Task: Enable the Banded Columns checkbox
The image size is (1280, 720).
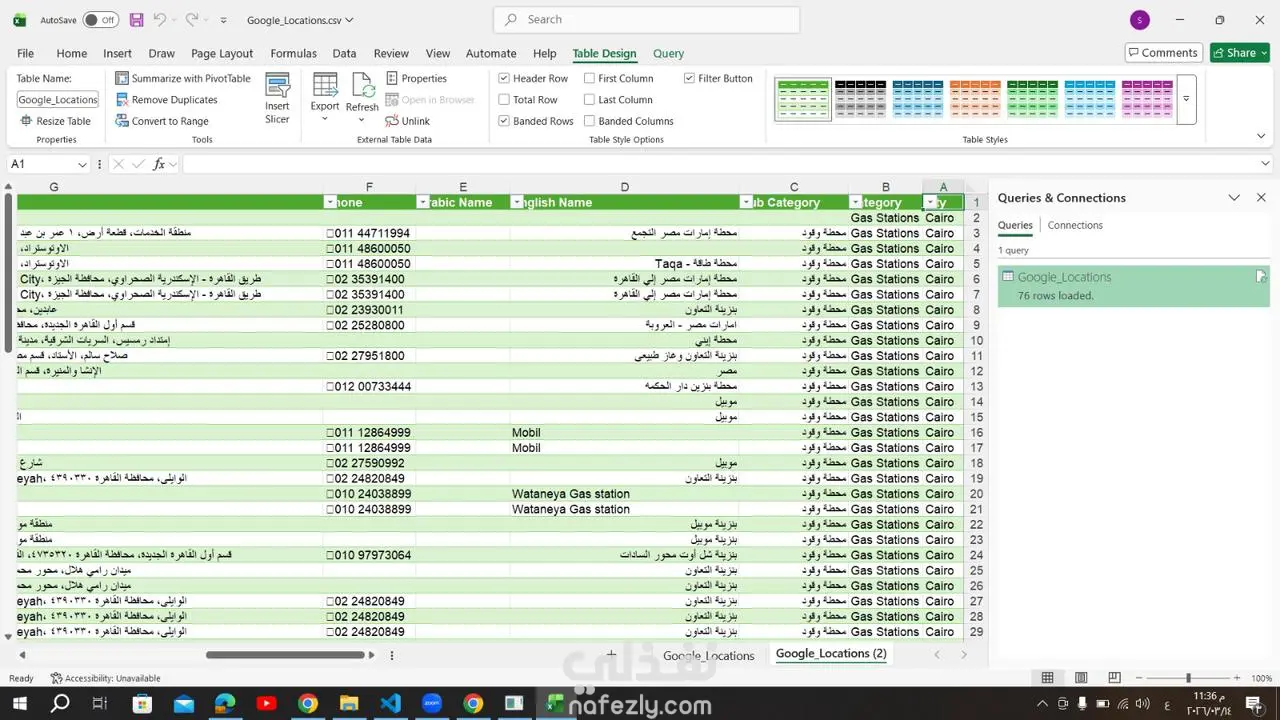Action: pos(589,121)
